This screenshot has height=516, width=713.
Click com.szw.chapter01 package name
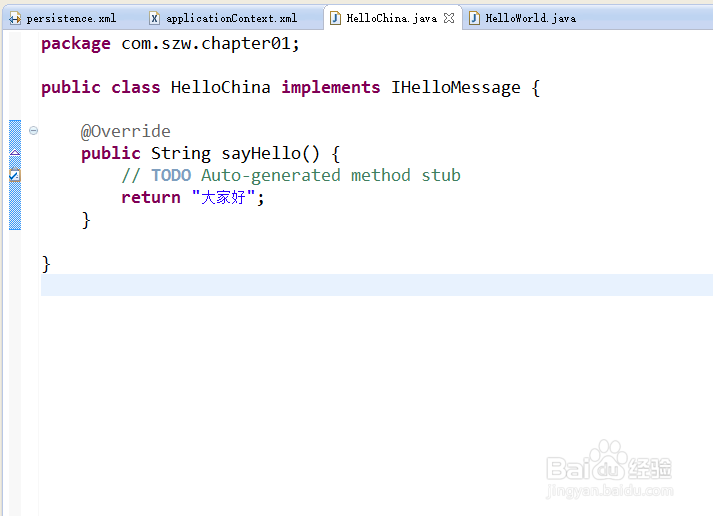[206, 44]
